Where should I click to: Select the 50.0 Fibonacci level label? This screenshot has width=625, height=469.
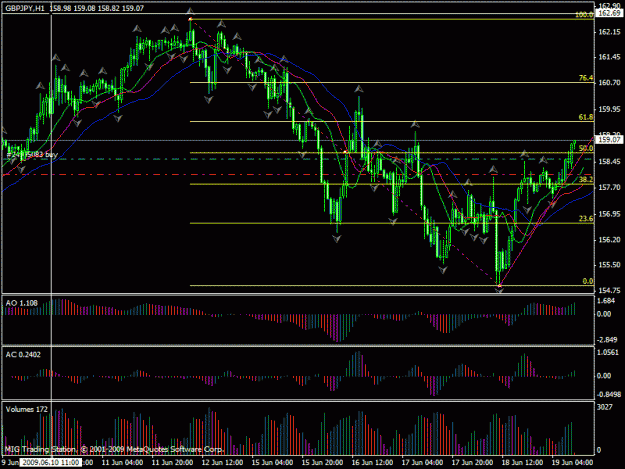[x=586, y=149]
